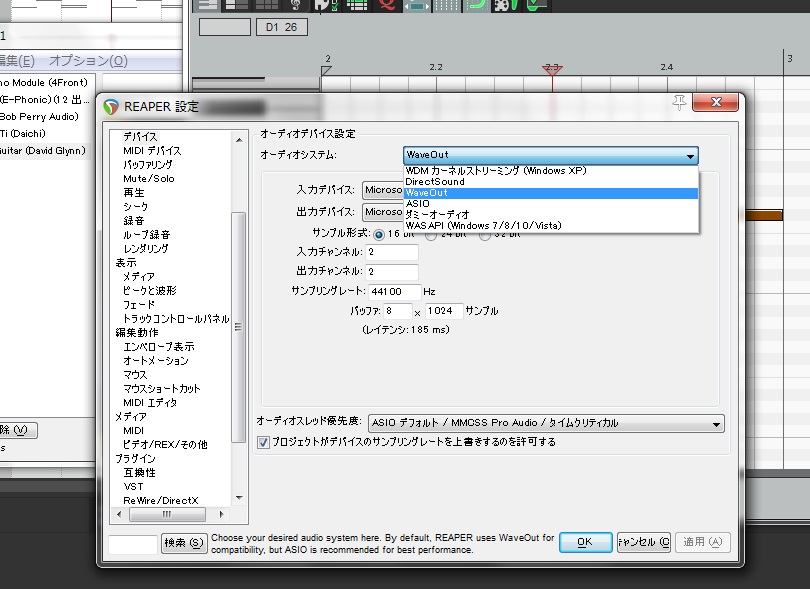Open オーディオスレッド優先度 dropdown

[x=546, y=423]
